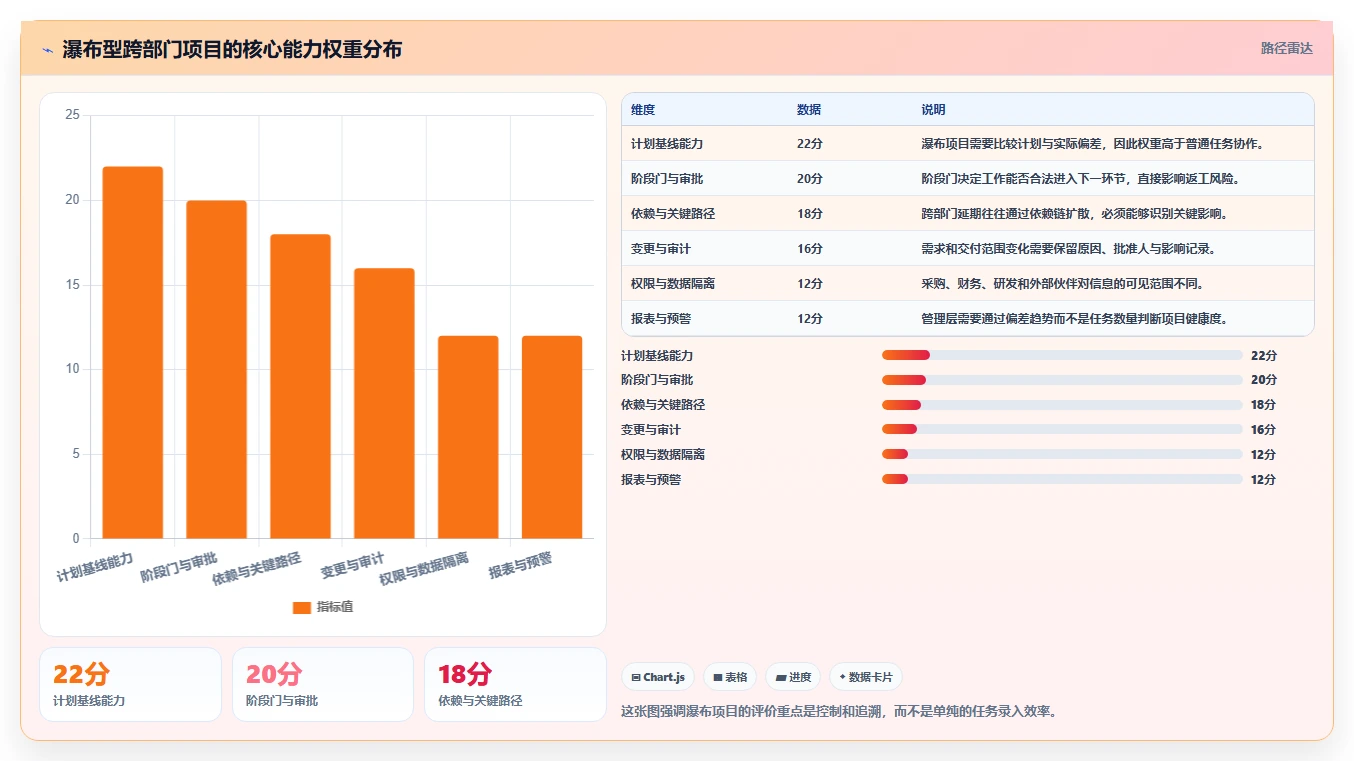Click the 维度 column header
The image size is (1354, 761).
point(643,110)
